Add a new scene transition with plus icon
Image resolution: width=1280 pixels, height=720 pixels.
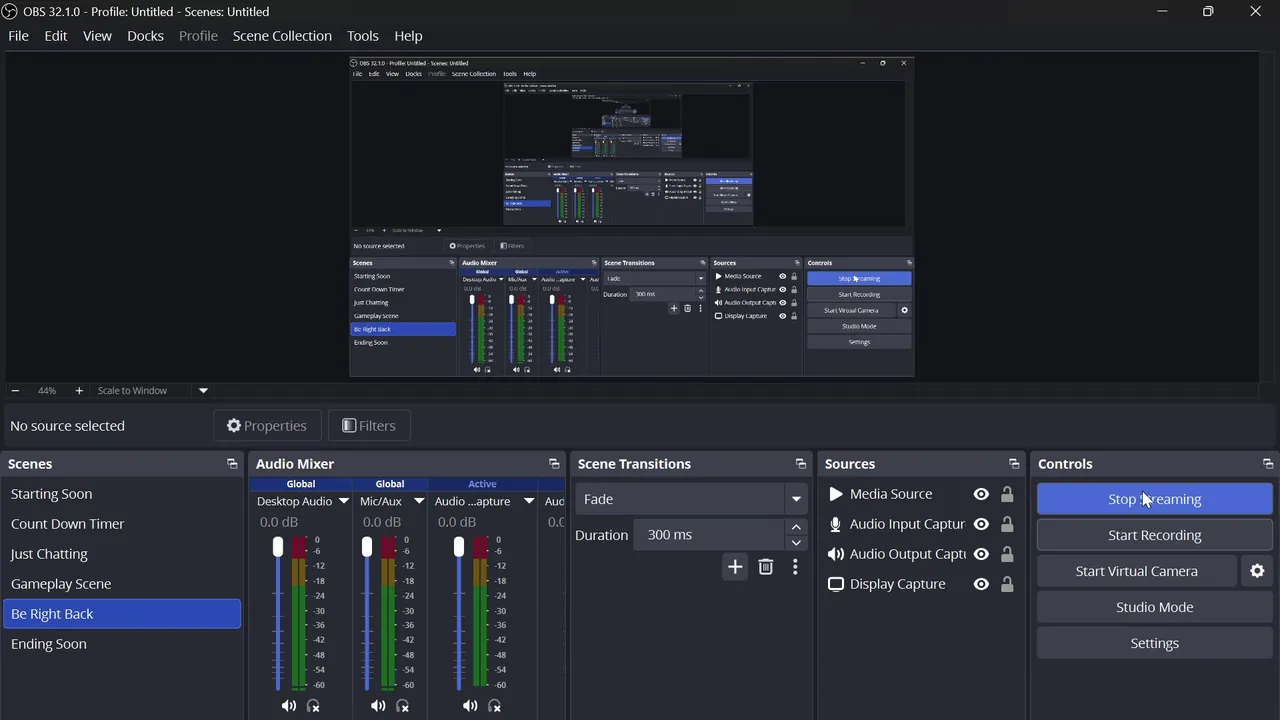[x=735, y=567]
